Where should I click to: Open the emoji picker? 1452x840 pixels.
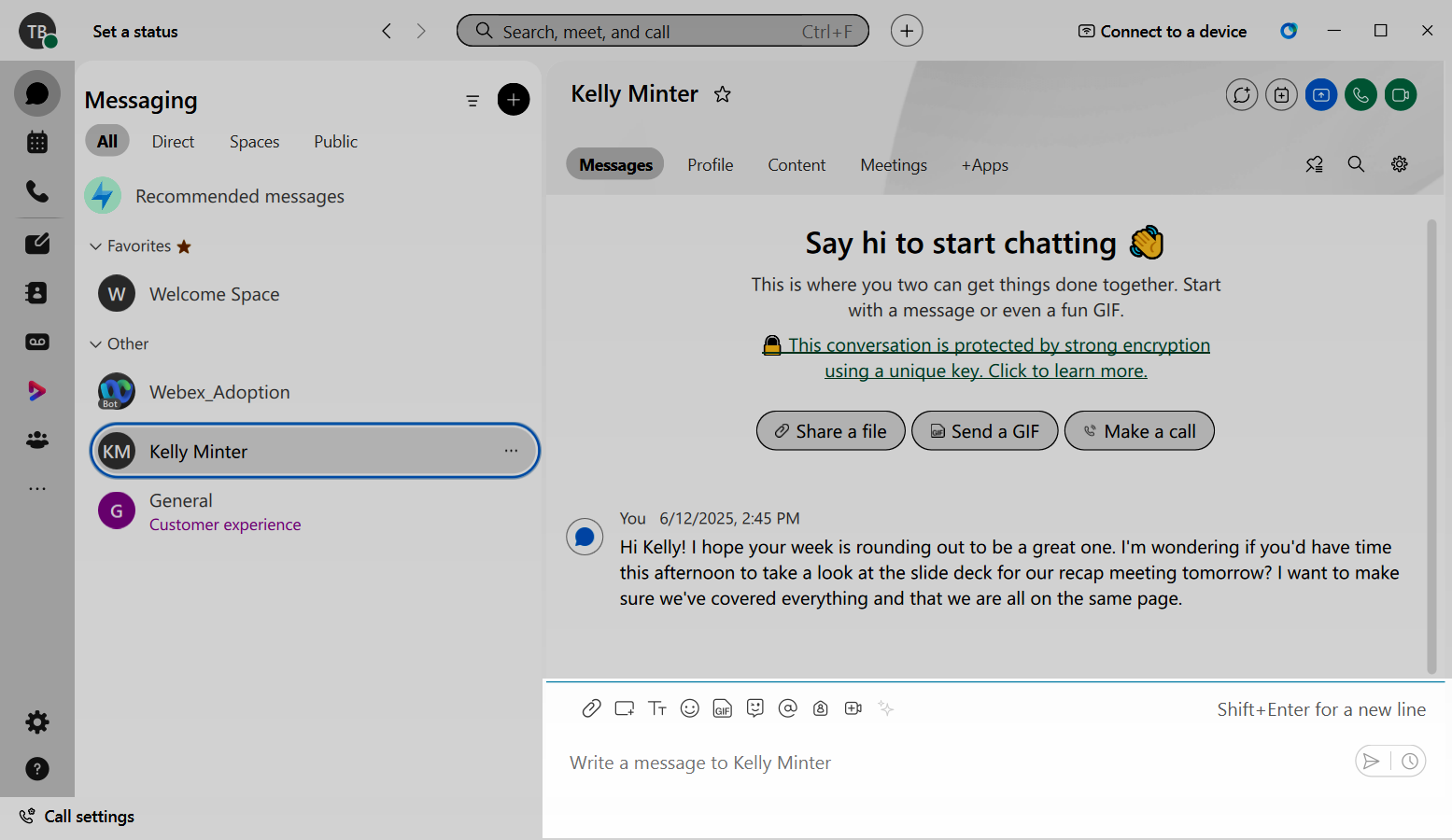click(x=690, y=708)
